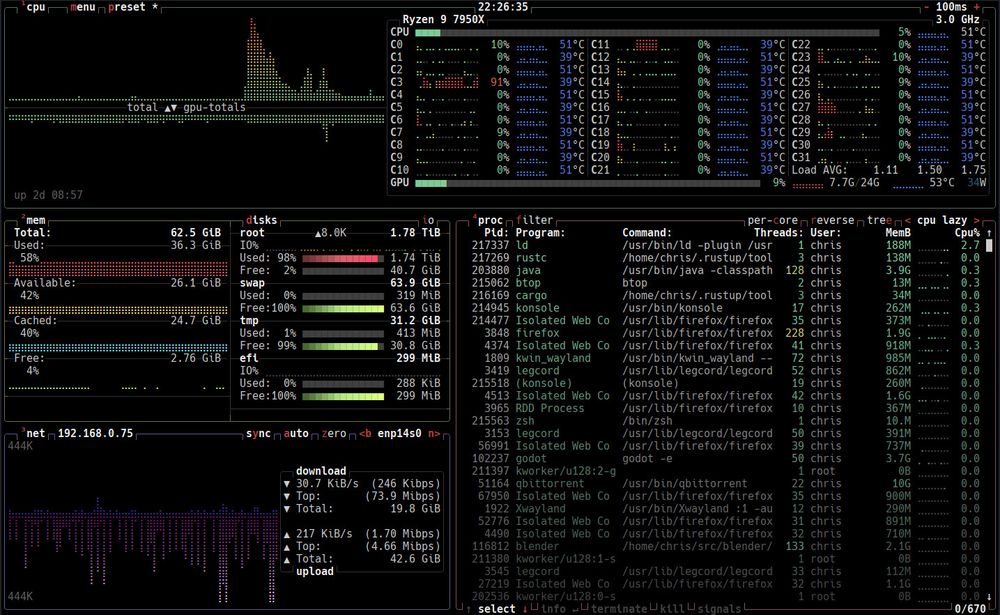This screenshot has height=615, width=1000.
Task: Click the up arrow beside select
Action: 469,609
